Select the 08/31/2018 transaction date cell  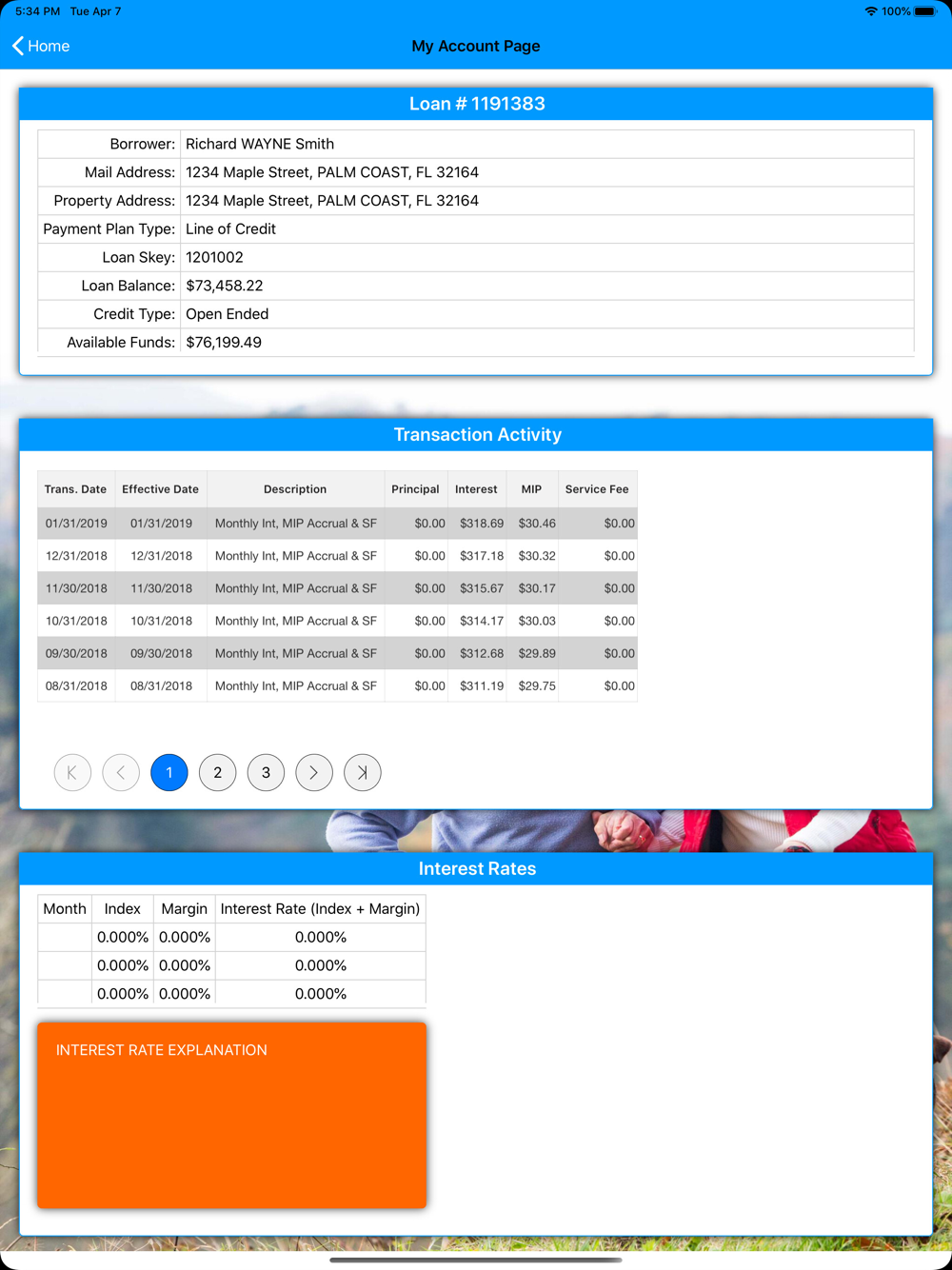pyautogui.click(x=76, y=685)
